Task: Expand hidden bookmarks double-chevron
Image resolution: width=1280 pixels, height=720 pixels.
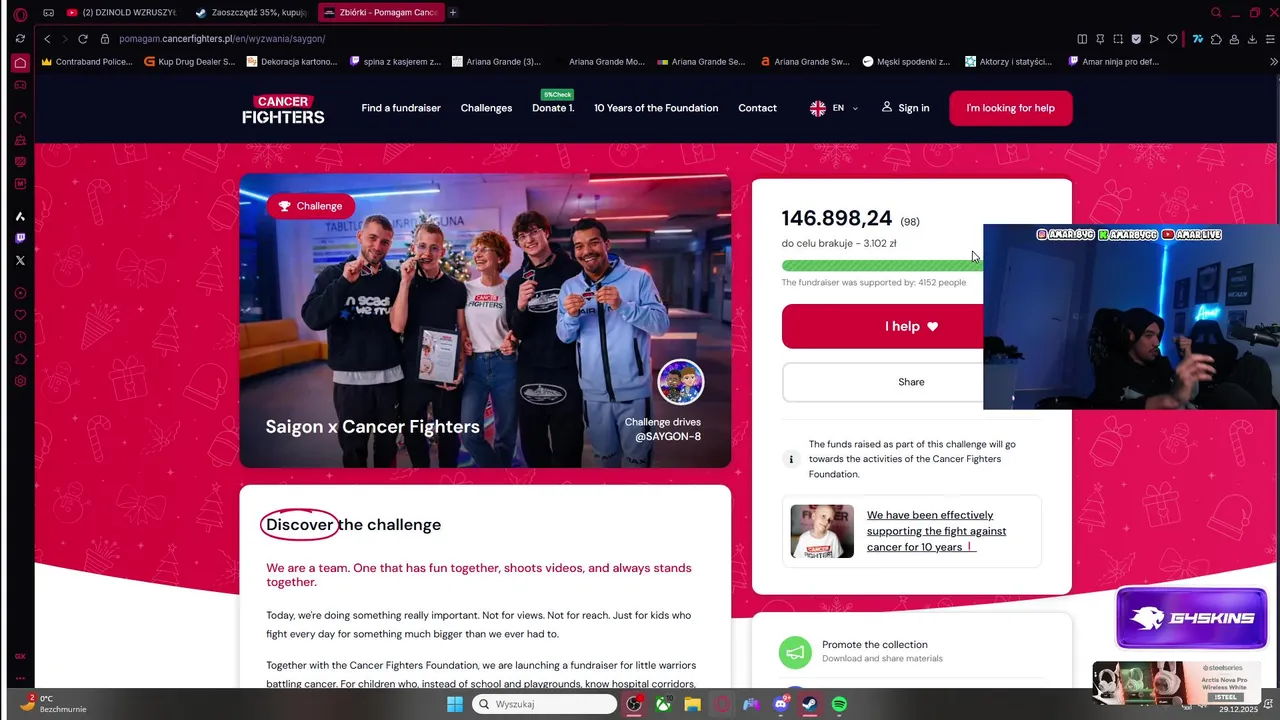Action: [1273, 62]
